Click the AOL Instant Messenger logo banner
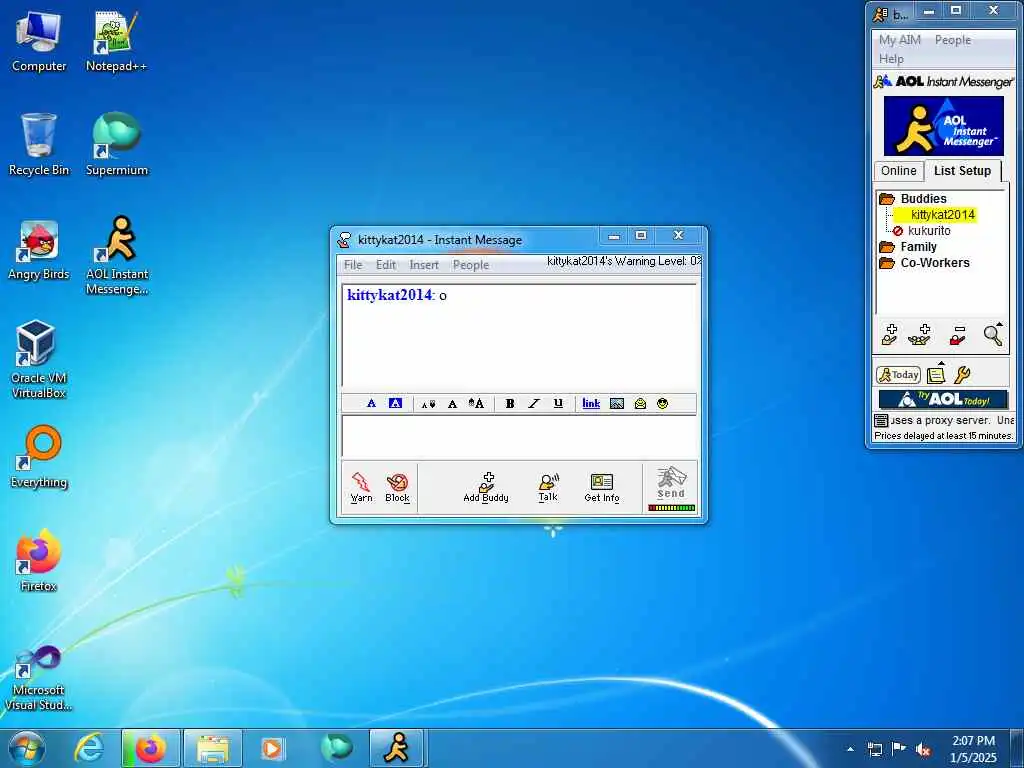This screenshot has width=1024, height=768. coord(943,125)
